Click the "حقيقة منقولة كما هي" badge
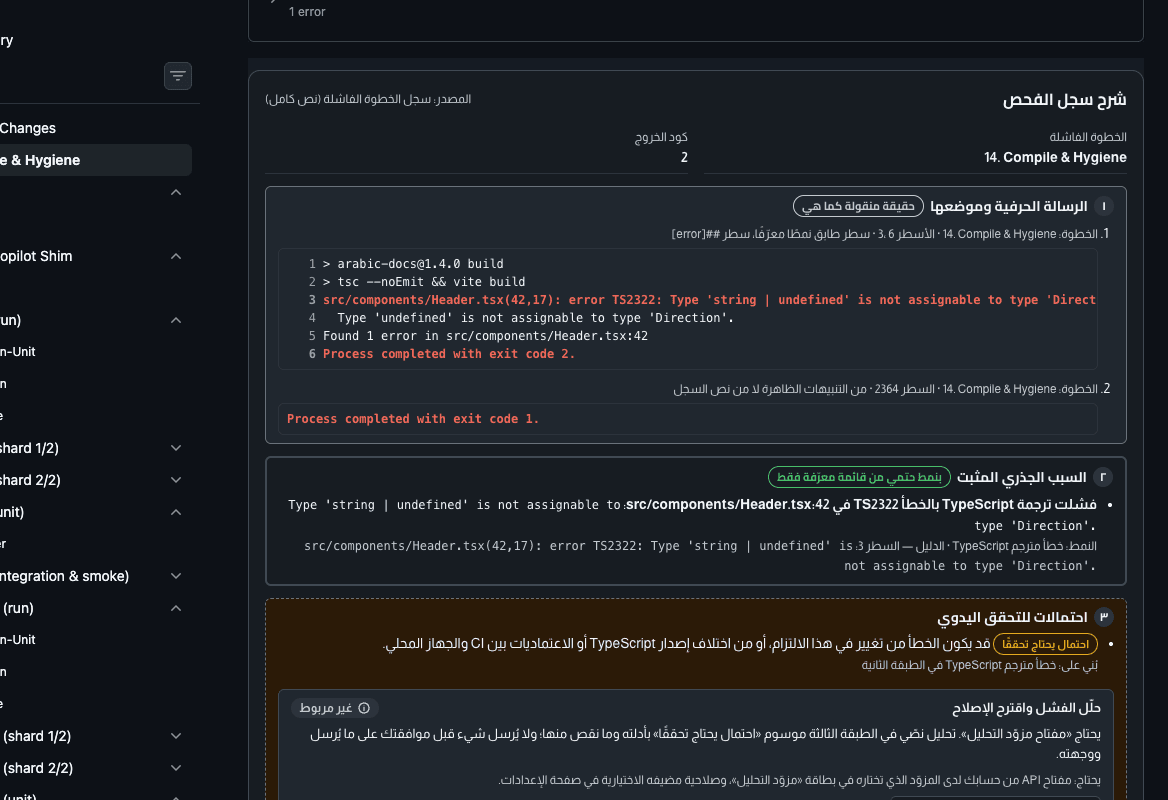 pos(858,206)
